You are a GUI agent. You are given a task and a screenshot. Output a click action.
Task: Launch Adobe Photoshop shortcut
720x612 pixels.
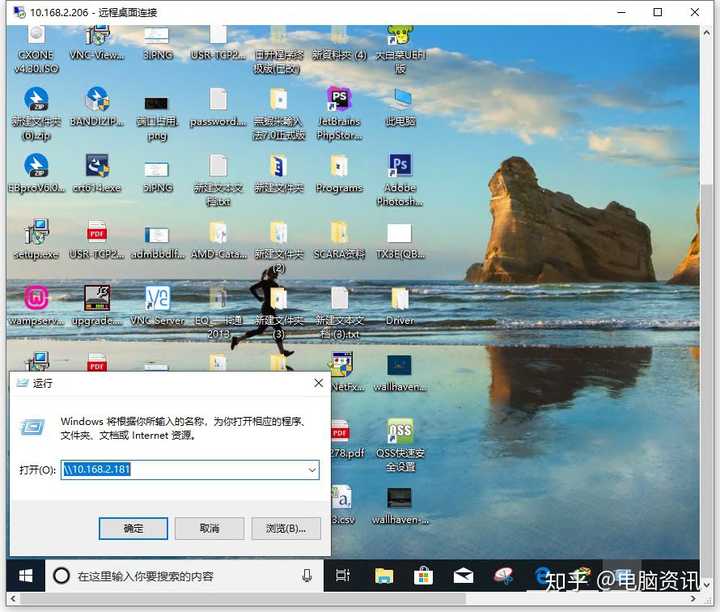pyautogui.click(x=400, y=180)
